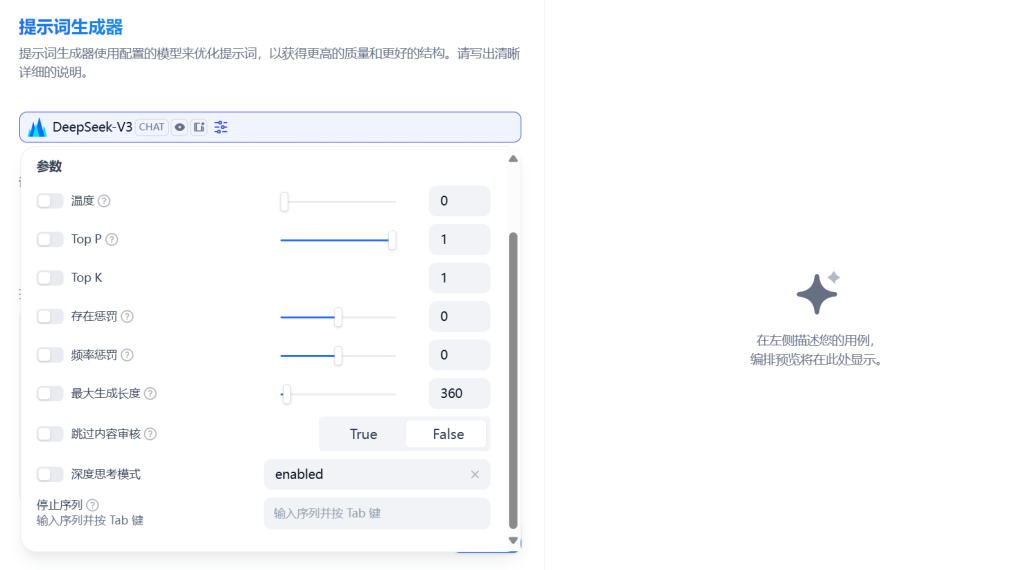Click the help icon beside 温度
The image size is (1024, 570).
click(x=104, y=201)
